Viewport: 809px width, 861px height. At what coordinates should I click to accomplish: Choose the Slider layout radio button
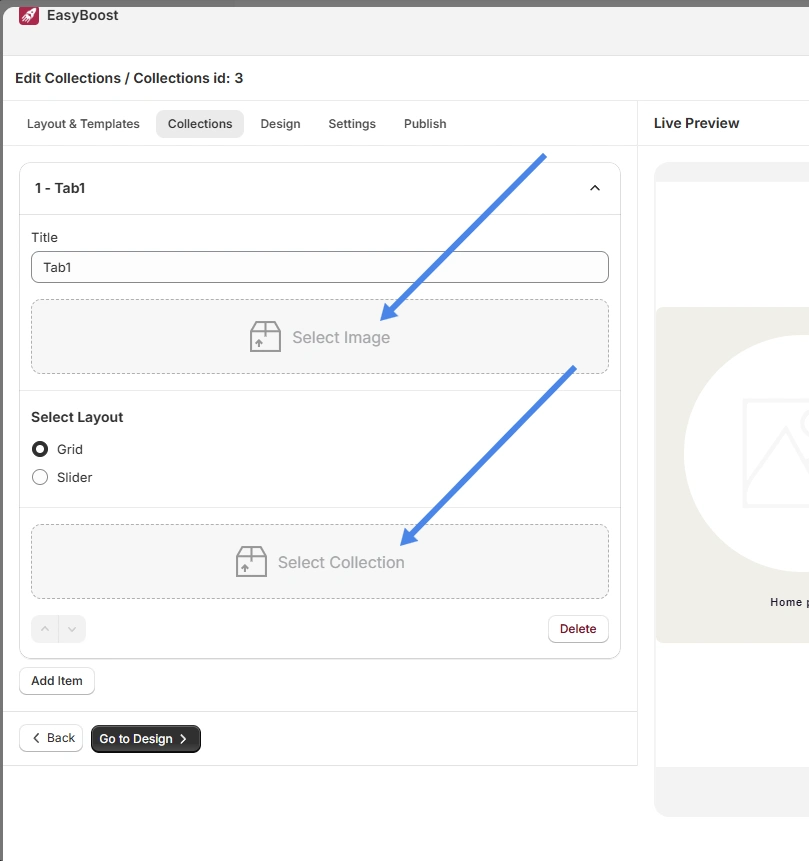tap(40, 477)
